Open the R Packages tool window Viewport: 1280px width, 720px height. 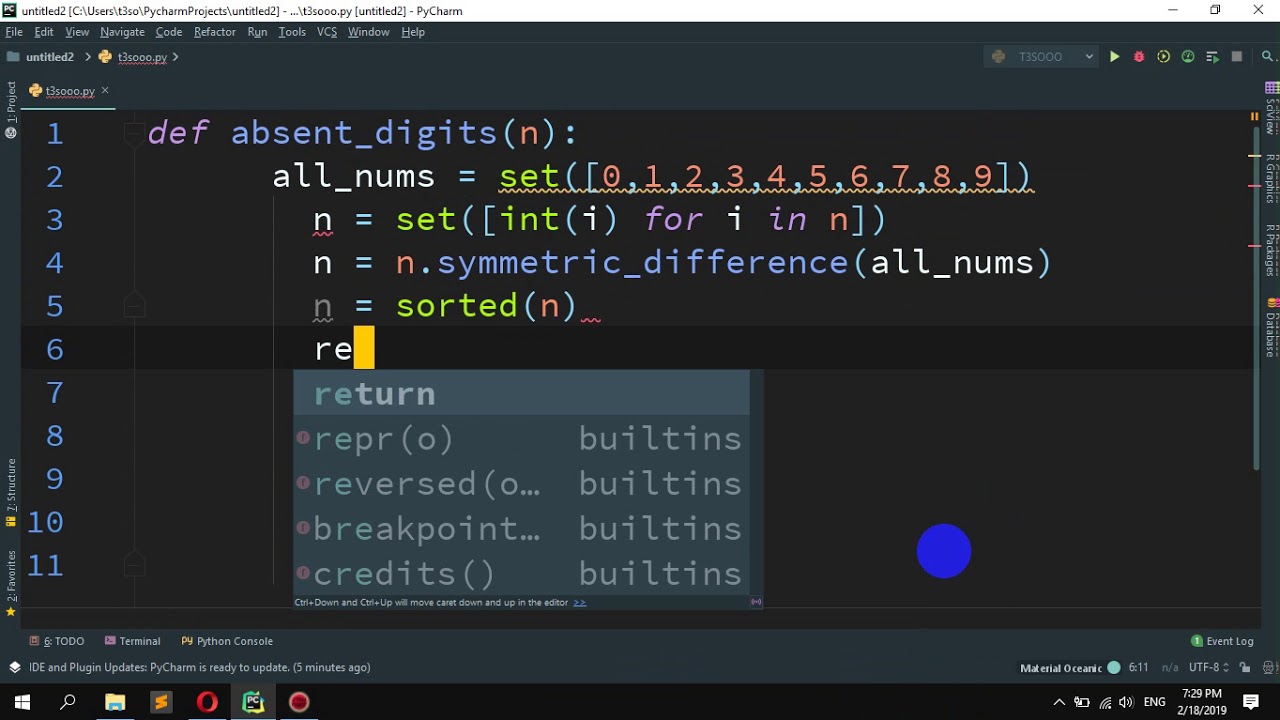(x=1272, y=250)
